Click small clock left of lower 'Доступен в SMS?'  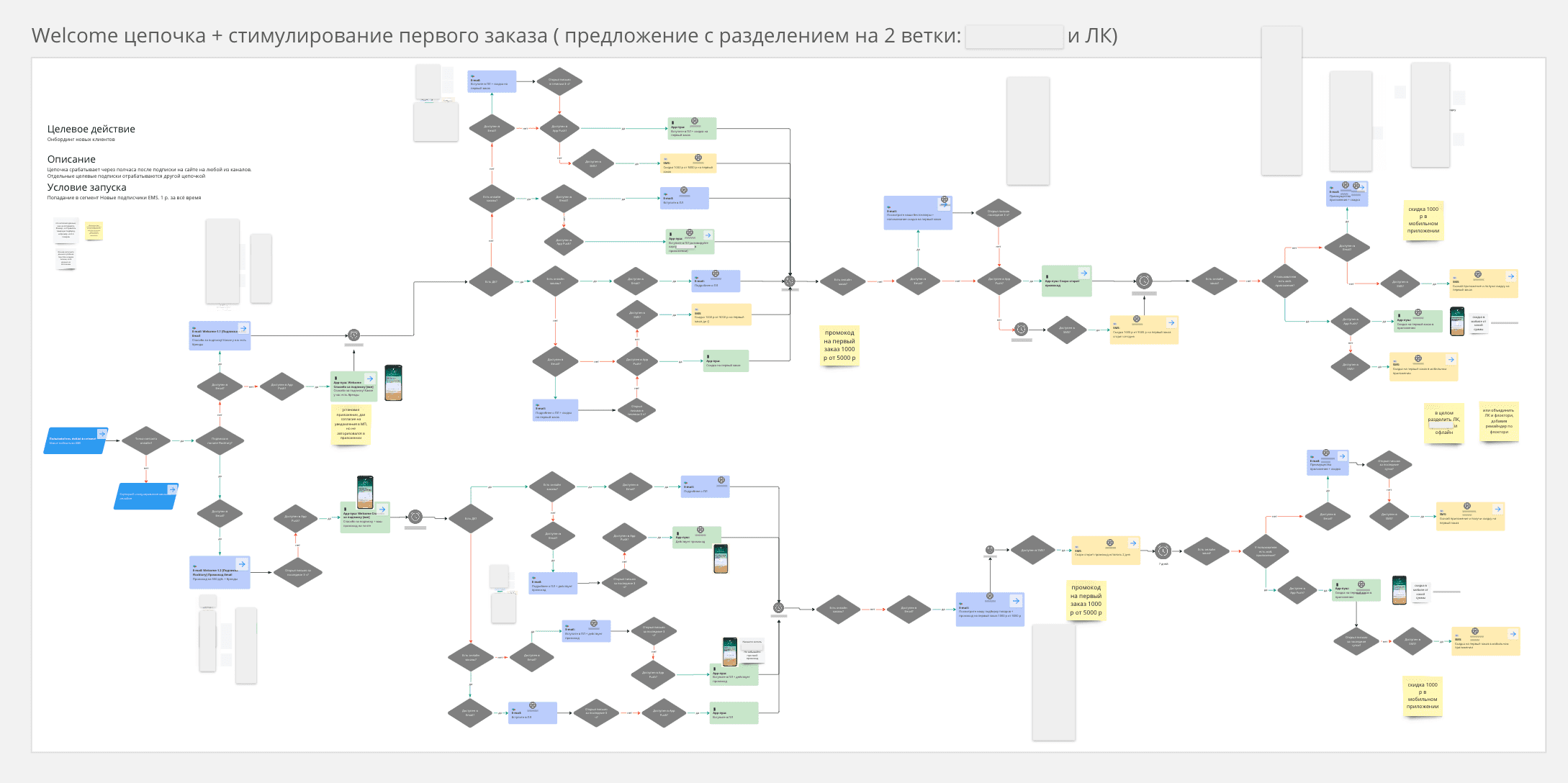coord(990,550)
